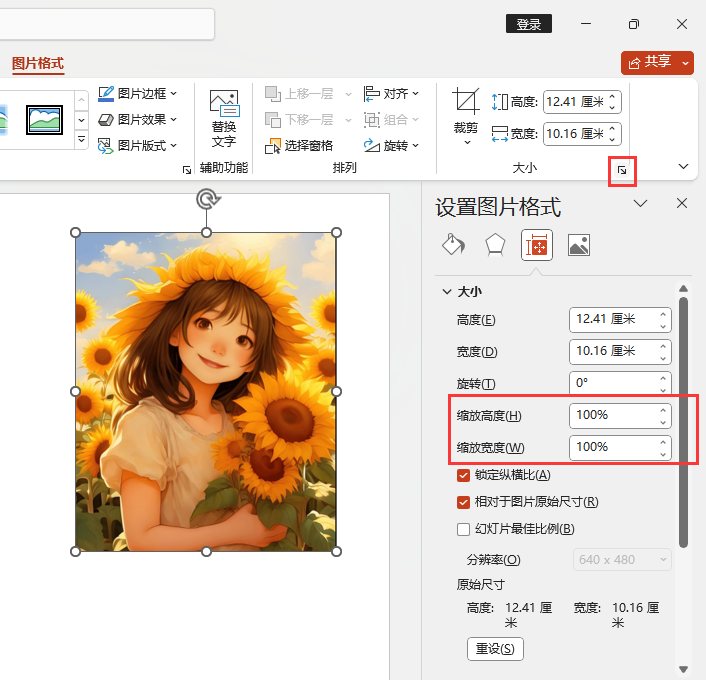The height and width of the screenshot is (680, 706).
Task: Click the picture's top-left resize handle
Action: pyautogui.click(x=76, y=233)
